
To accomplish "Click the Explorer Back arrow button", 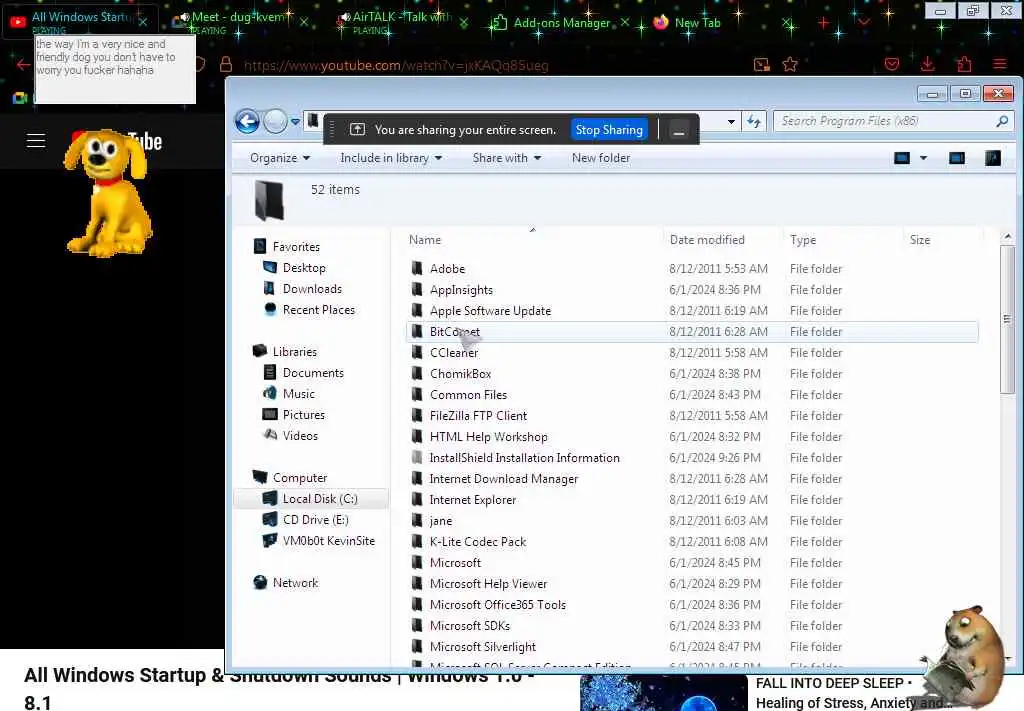I will point(248,121).
